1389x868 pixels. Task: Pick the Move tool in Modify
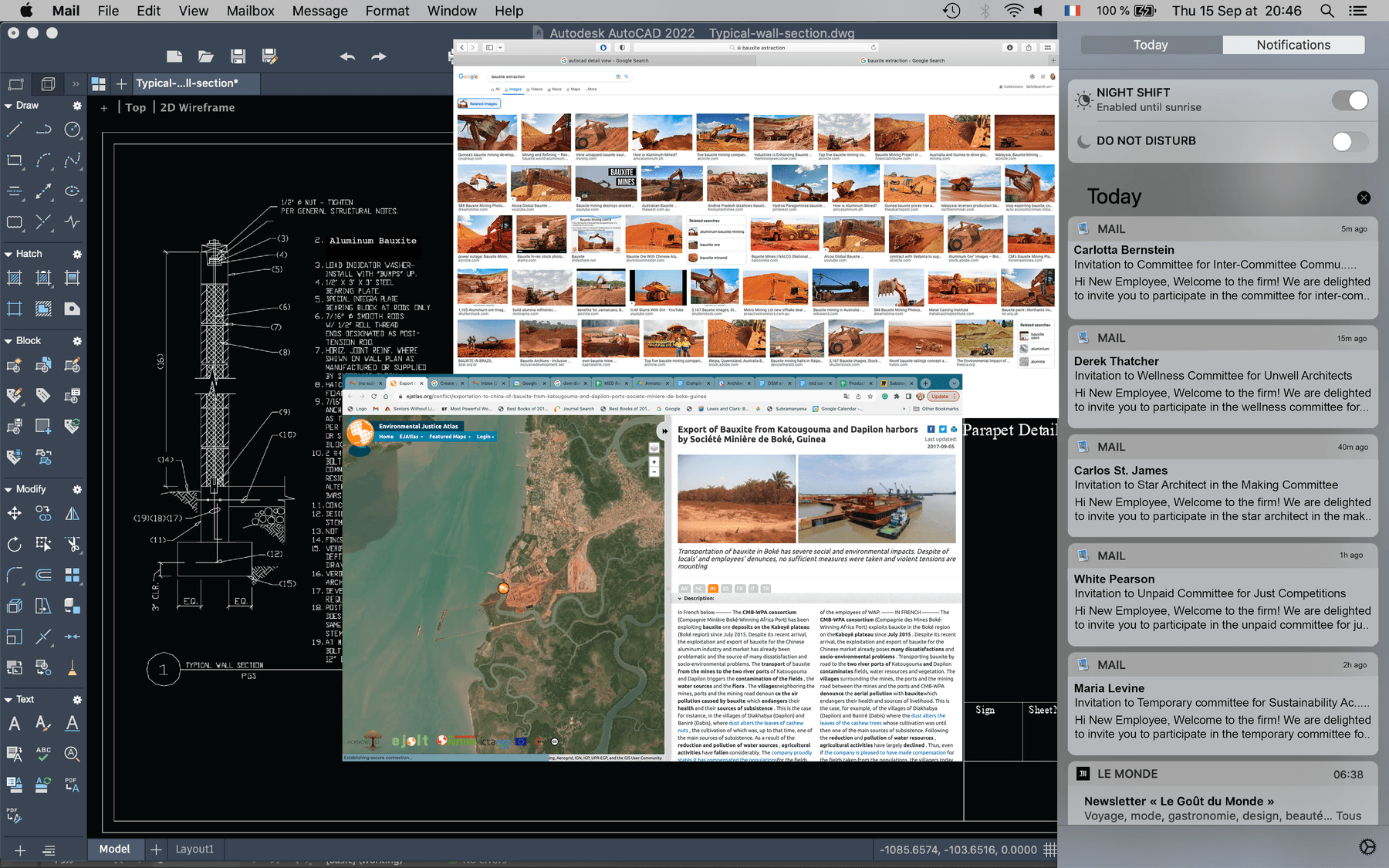coord(14,514)
